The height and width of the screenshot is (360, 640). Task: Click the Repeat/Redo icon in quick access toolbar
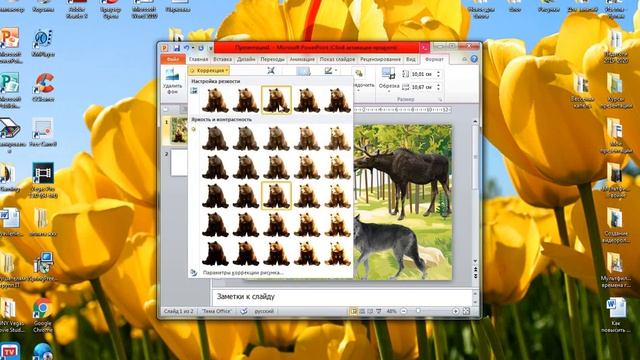[x=201, y=48]
